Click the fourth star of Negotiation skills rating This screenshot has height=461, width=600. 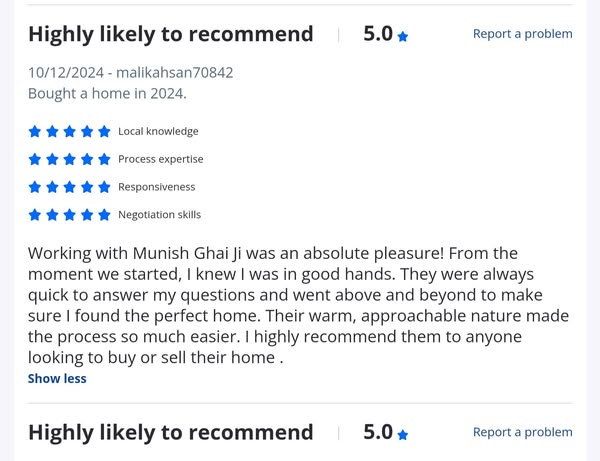point(87,215)
